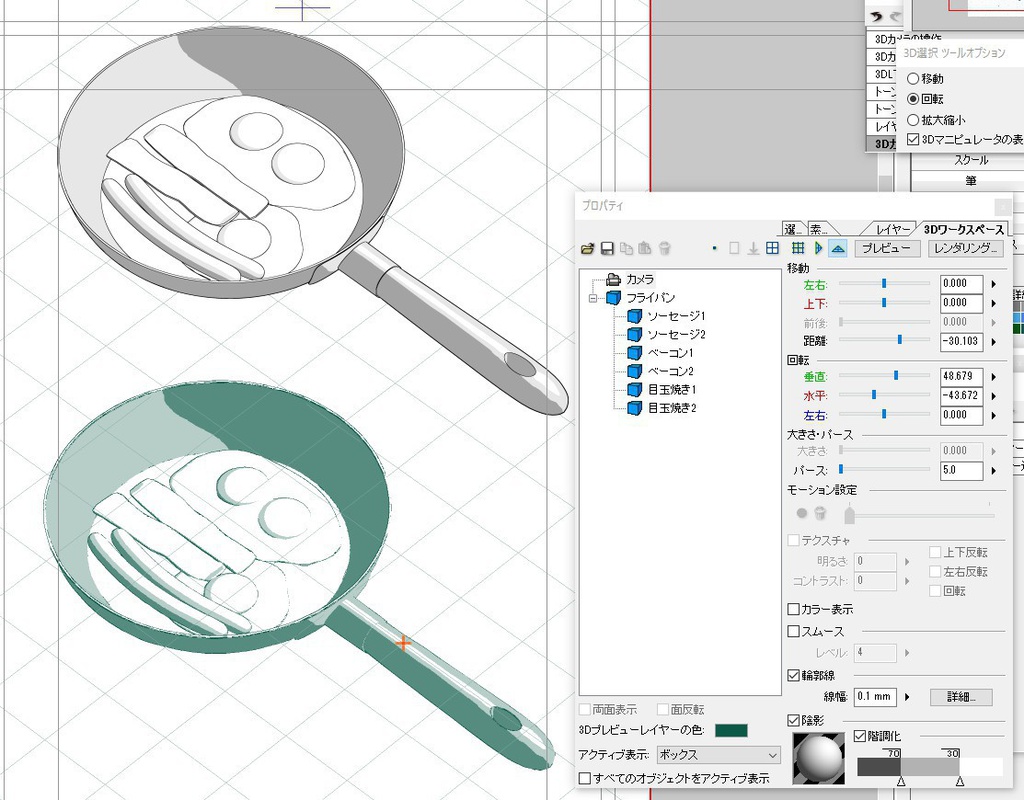Select ベーコン2 in the object tree
Image resolution: width=1024 pixels, height=800 pixels.
point(670,372)
